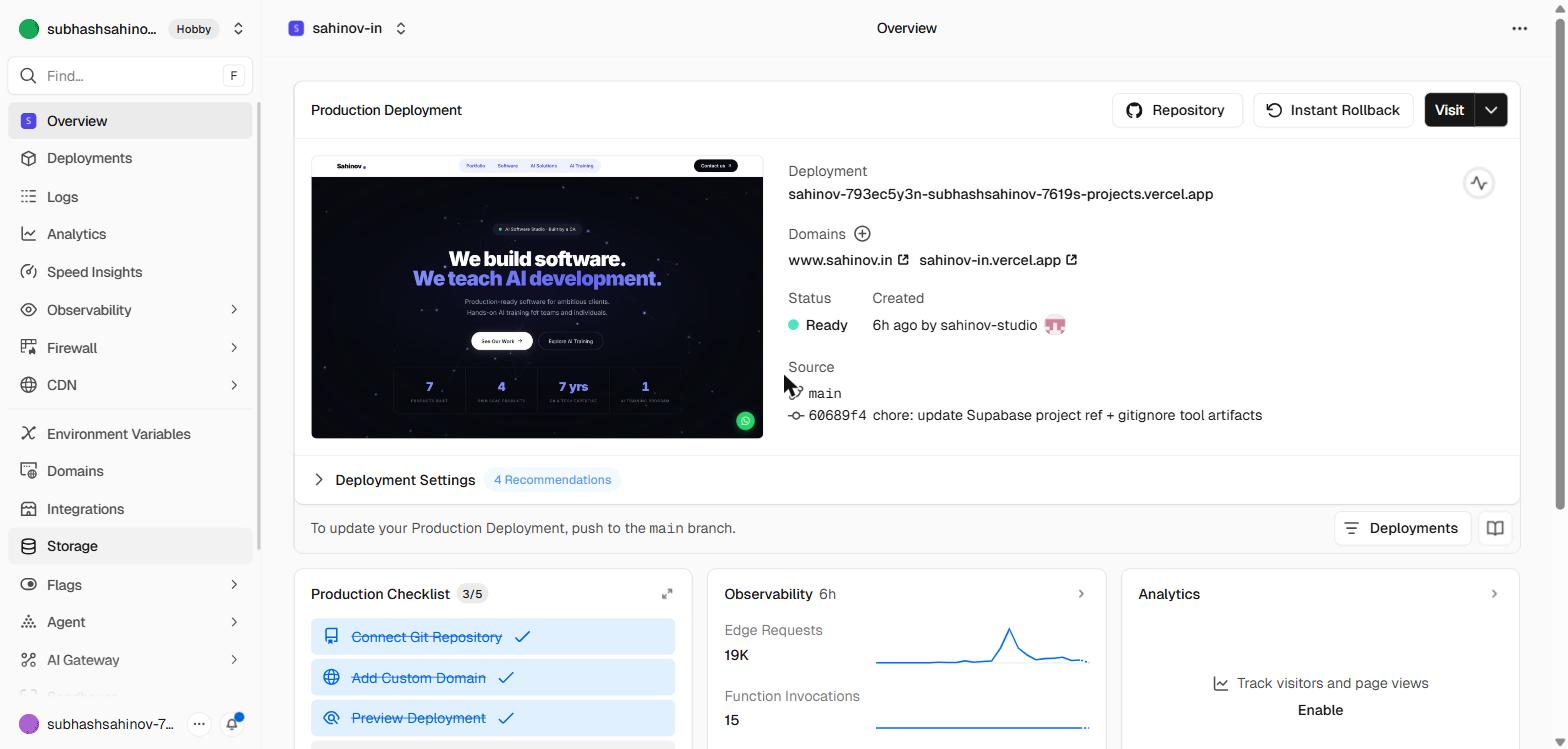Open the Analytics panel arrow

[x=1495, y=594]
